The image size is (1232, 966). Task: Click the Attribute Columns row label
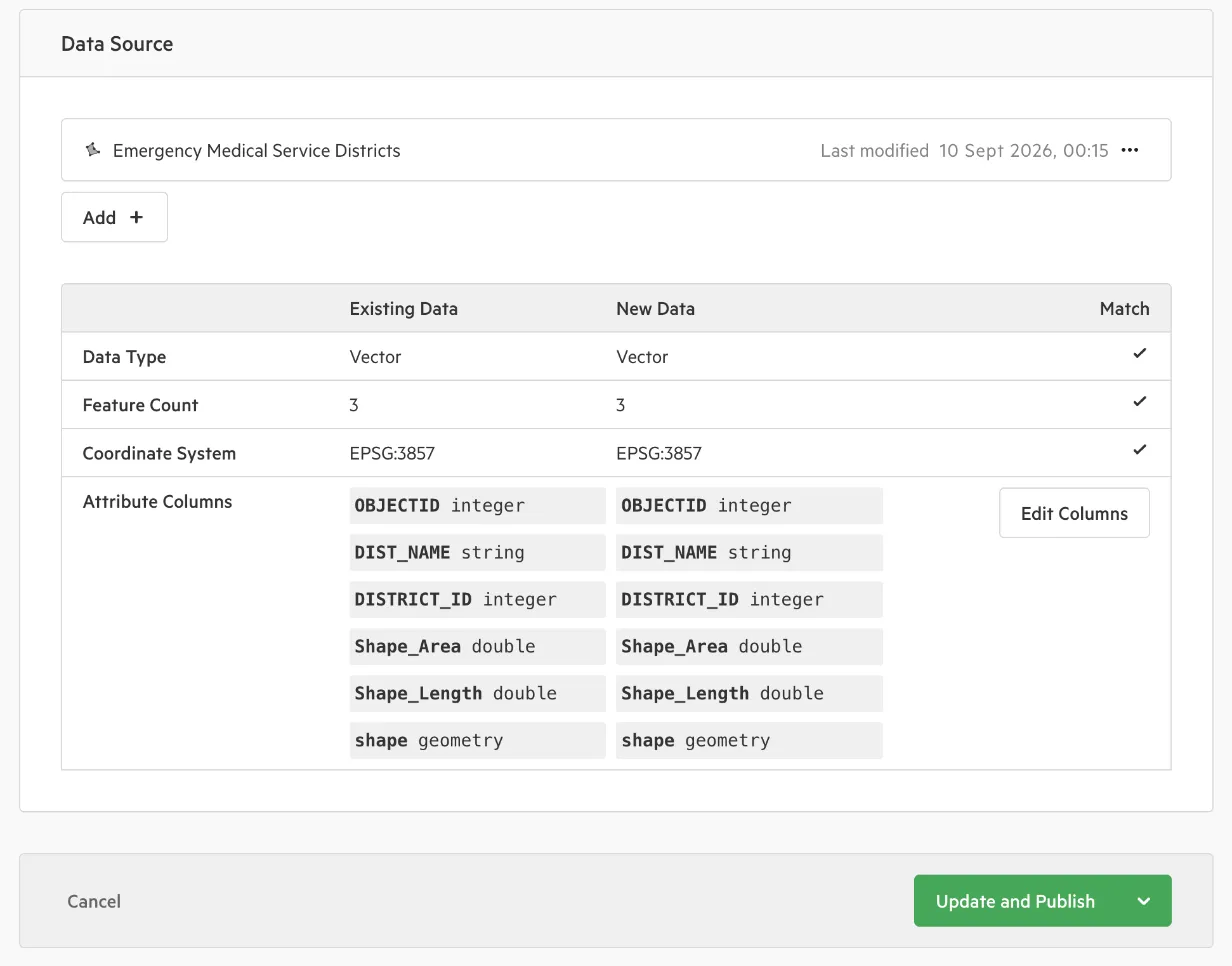point(157,501)
